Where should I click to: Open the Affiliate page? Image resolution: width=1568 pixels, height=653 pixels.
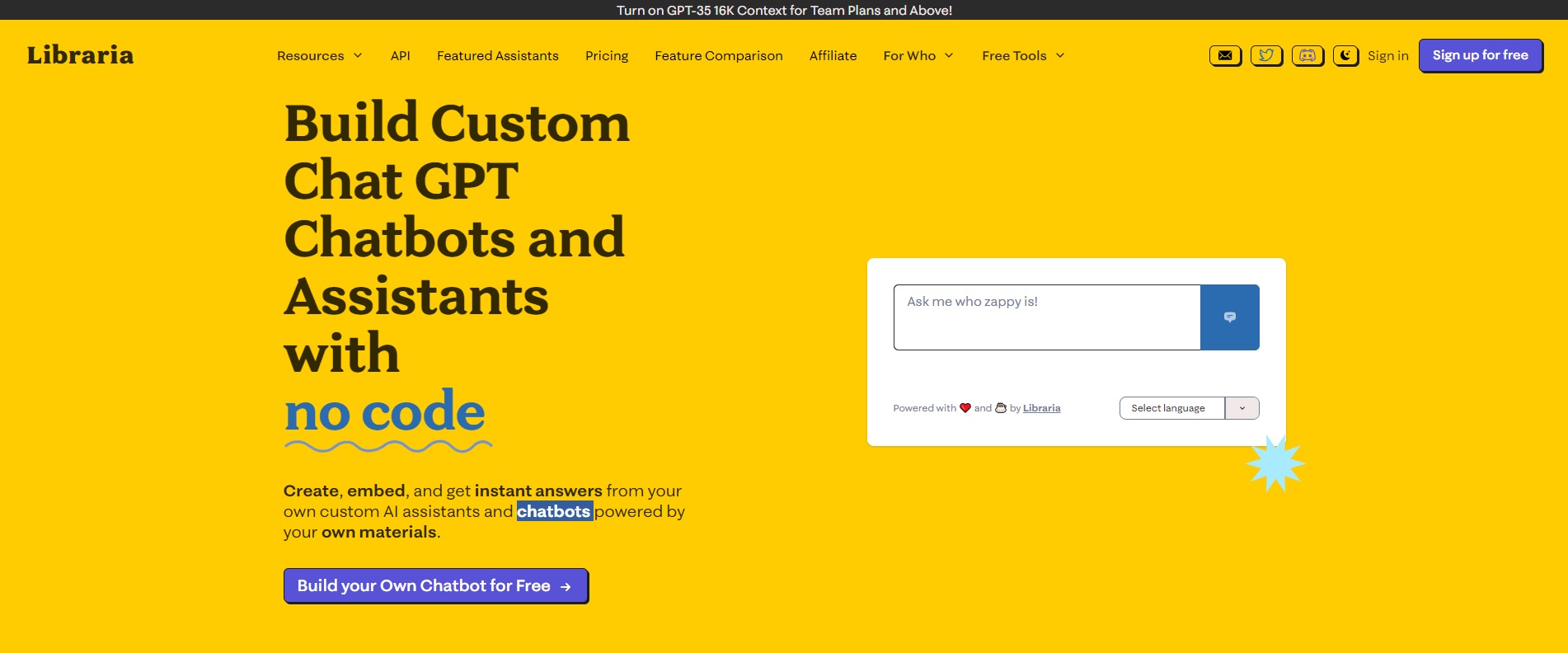[833, 56]
